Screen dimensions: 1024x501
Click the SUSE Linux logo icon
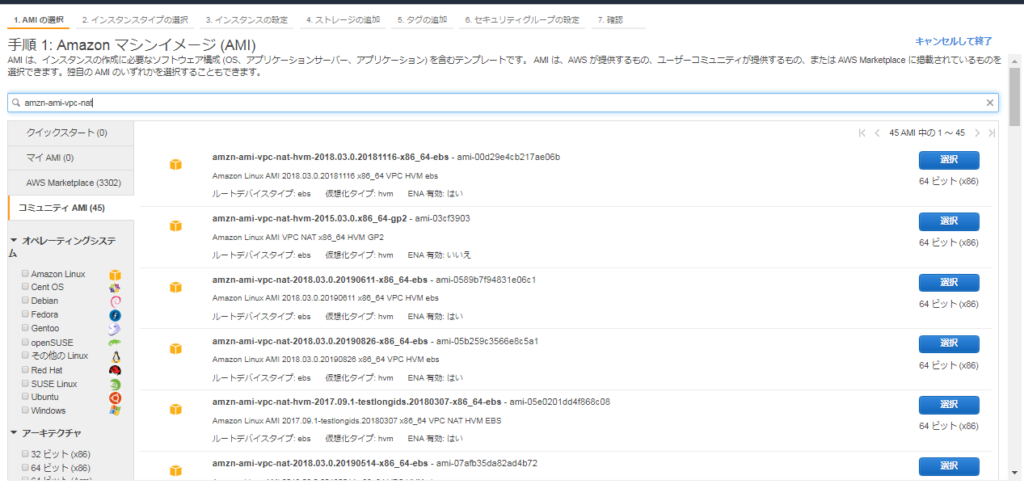(115, 384)
